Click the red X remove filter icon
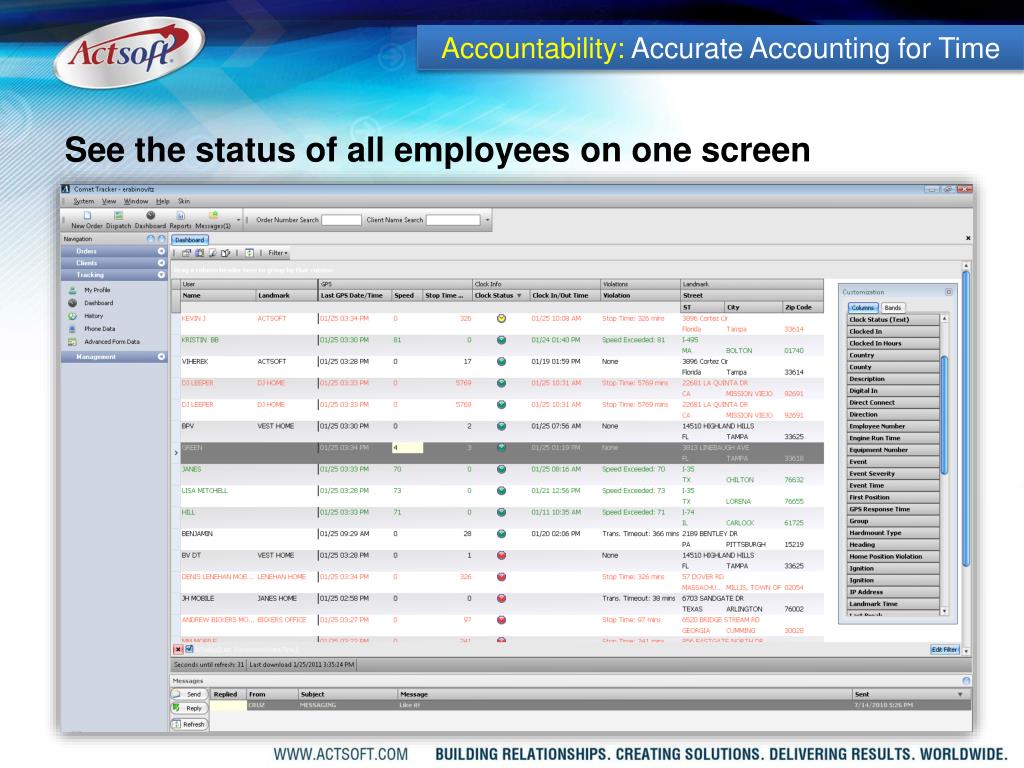 [178, 649]
